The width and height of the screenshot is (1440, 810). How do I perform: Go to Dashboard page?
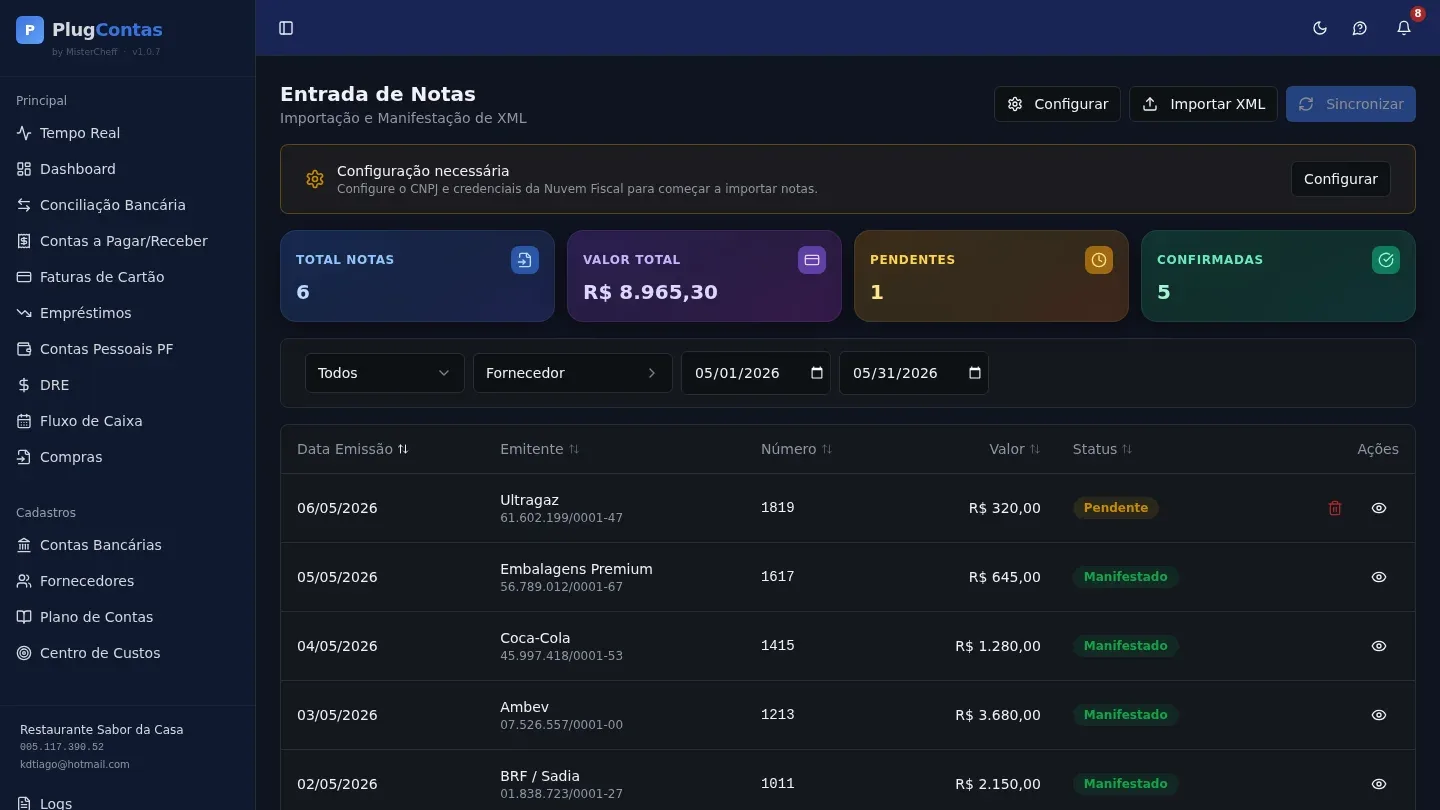click(x=127, y=169)
